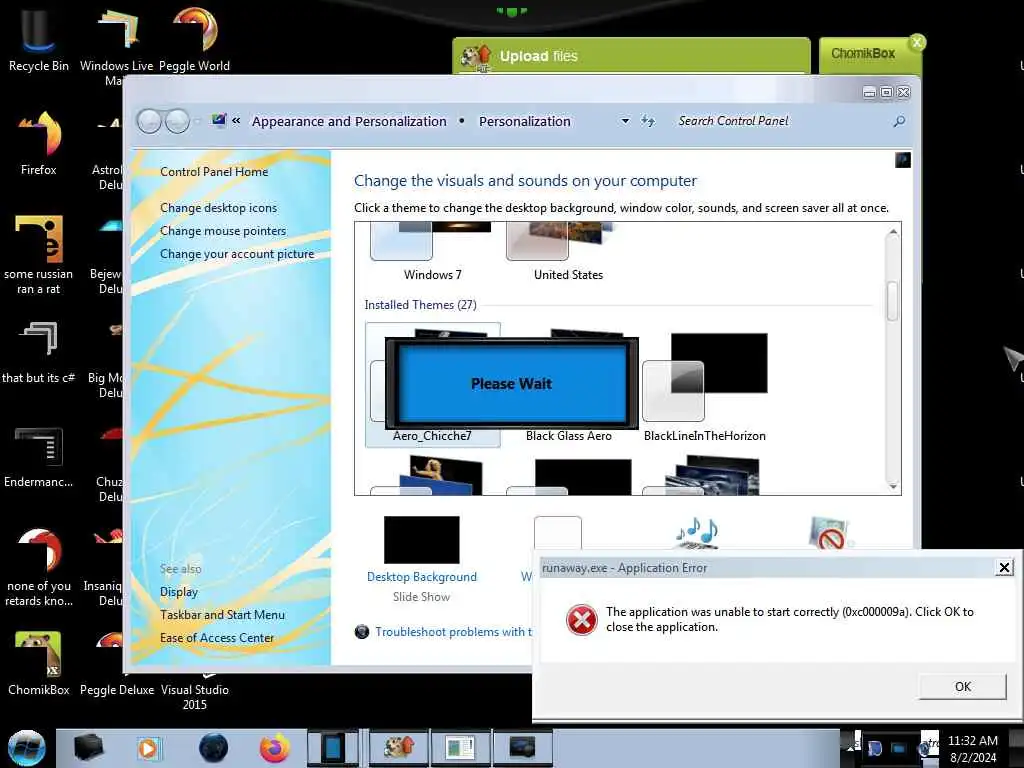Select the Windows 7 theme
The height and width of the screenshot is (768, 1024).
[432, 252]
